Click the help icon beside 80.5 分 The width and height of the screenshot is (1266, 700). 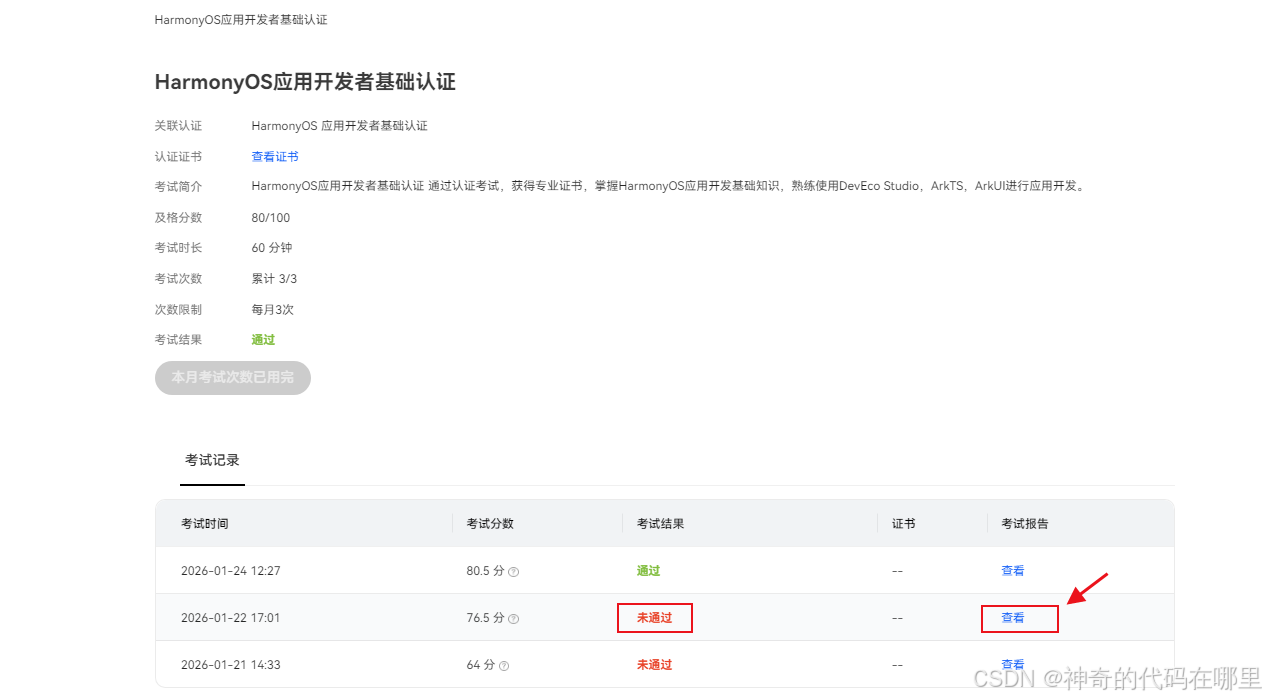pyautogui.click(x=514, y=572)
